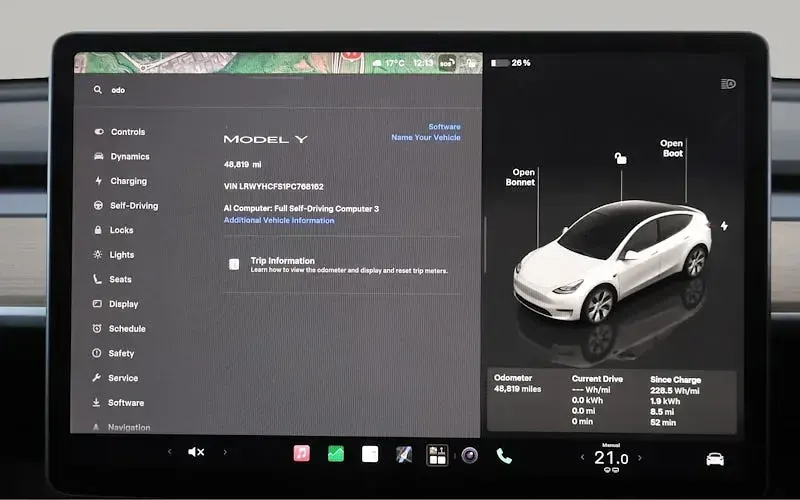Open the white square app icon
The image size is (800, 500).
coord(370,454)
